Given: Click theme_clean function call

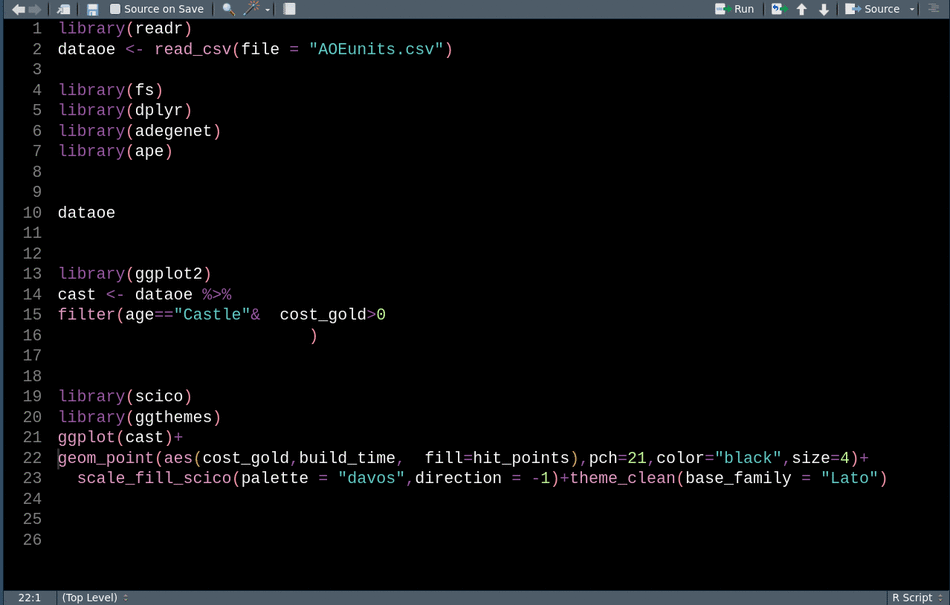Looking at the screenshot, I should click(622, 478).
